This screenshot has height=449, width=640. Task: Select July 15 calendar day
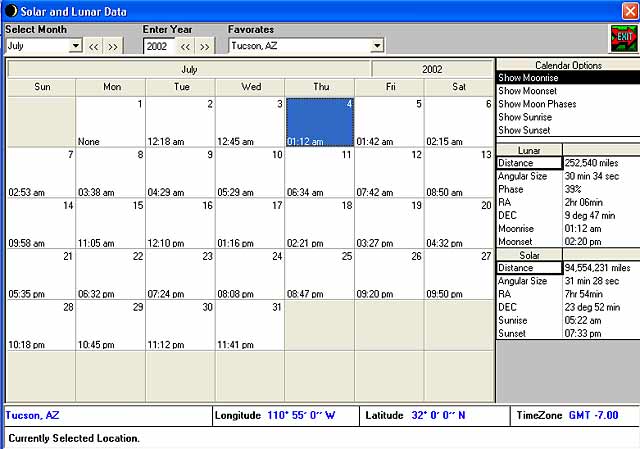pyautogui.click(x=110, y=224)
